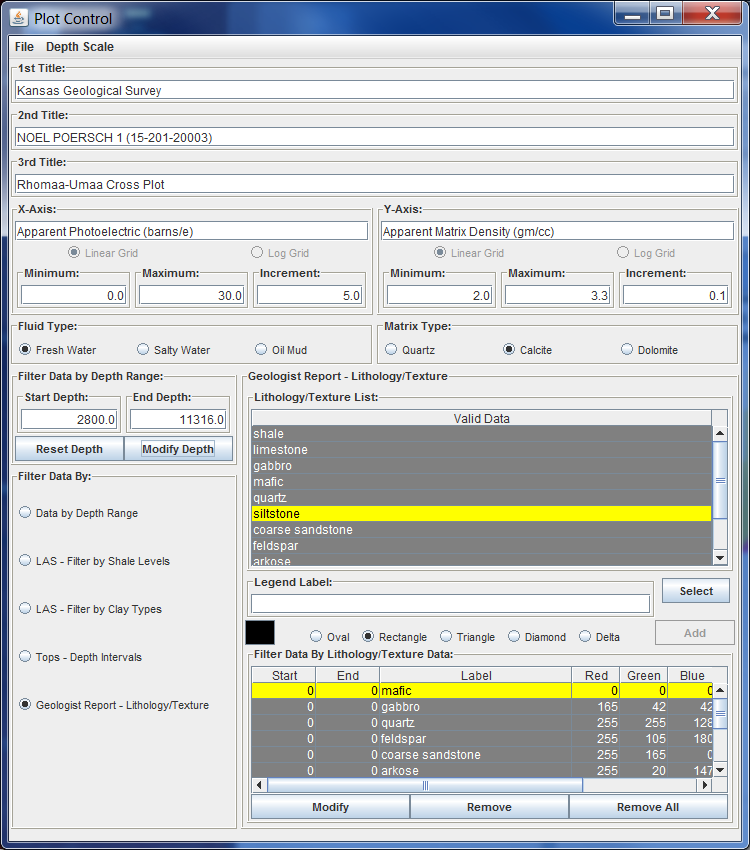Click the Remove All button
Screen dimensions: 750x850
[x=648, y=807]
